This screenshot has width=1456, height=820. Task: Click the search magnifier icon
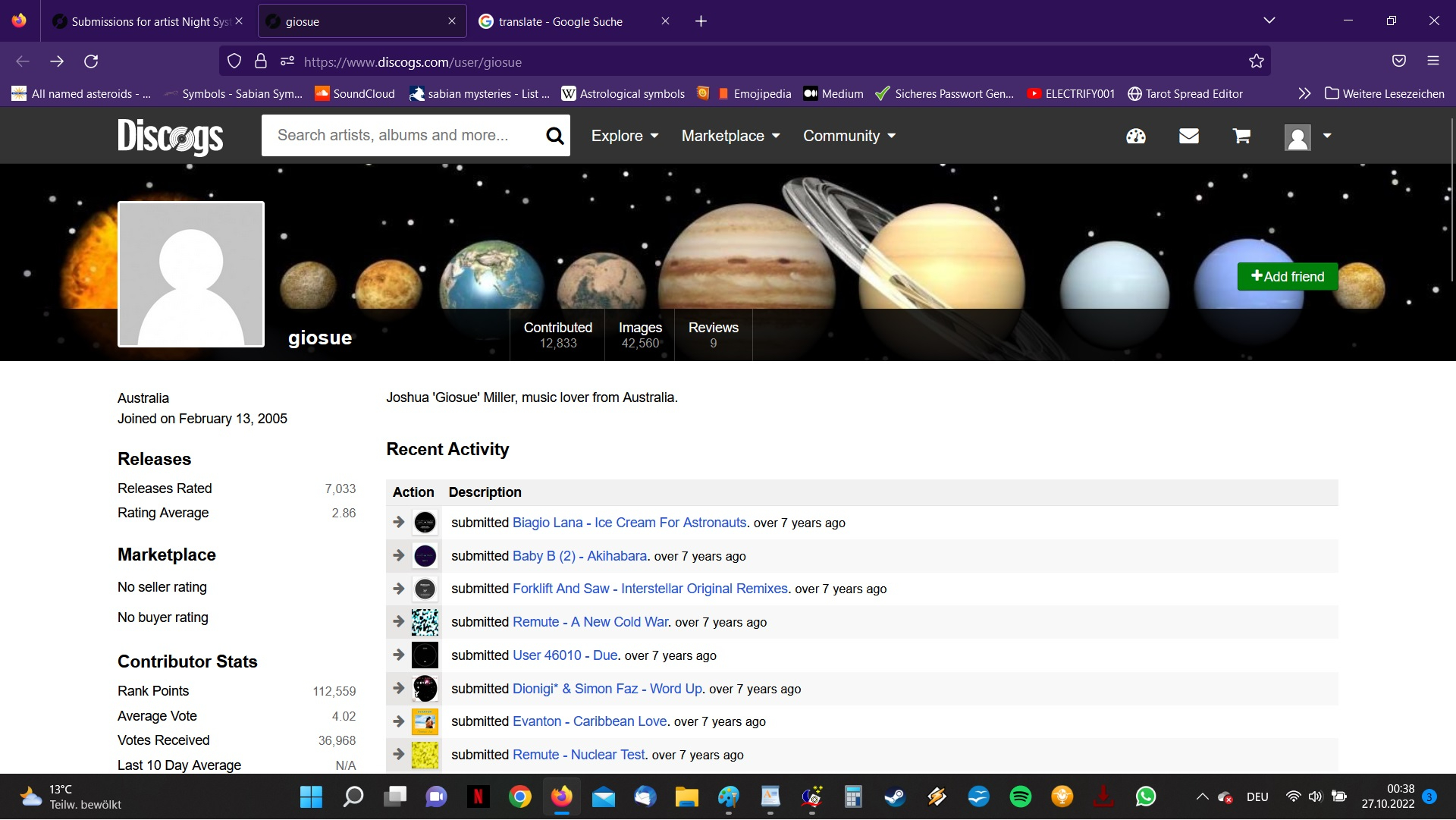click(x=554, y=136)
